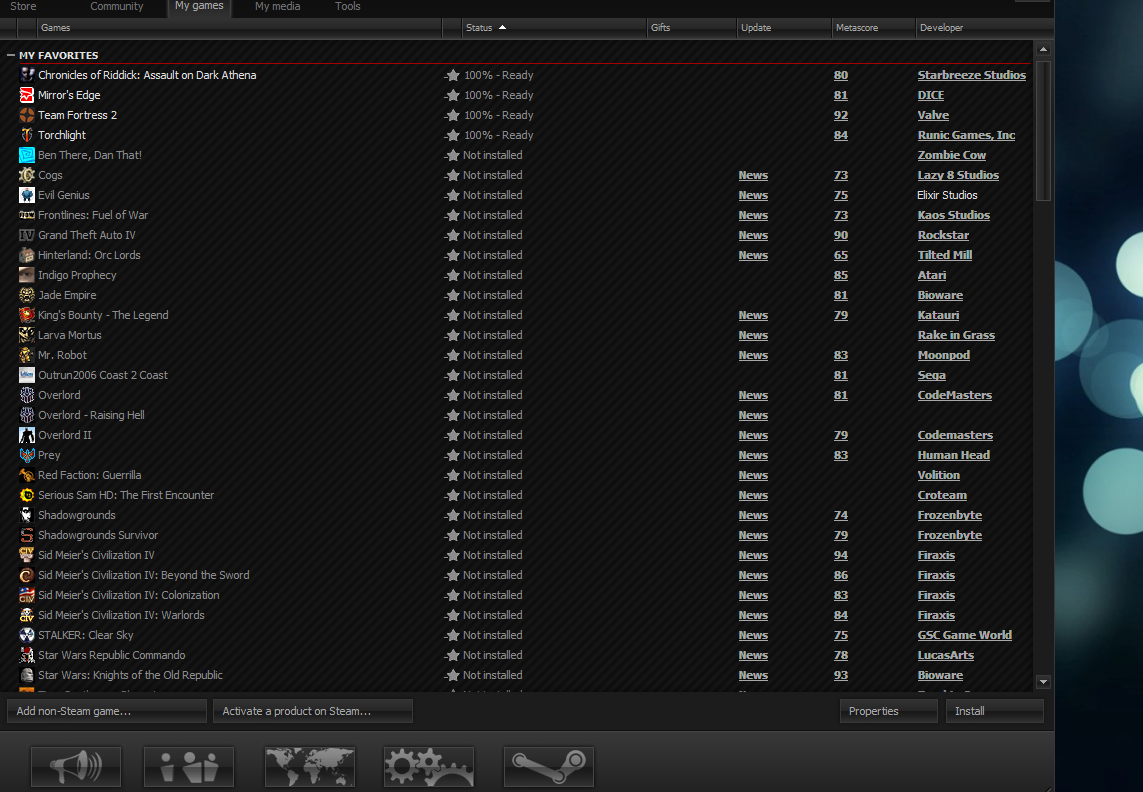Click the Star Wars Republic Commando icon
Screen dimensions: 1143x792
click(27, 655)
